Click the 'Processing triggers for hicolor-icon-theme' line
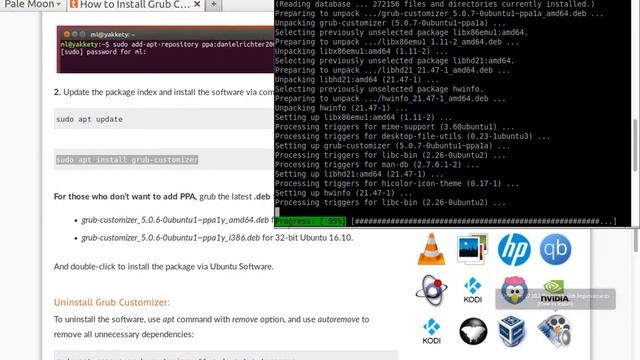 [396, 184]
